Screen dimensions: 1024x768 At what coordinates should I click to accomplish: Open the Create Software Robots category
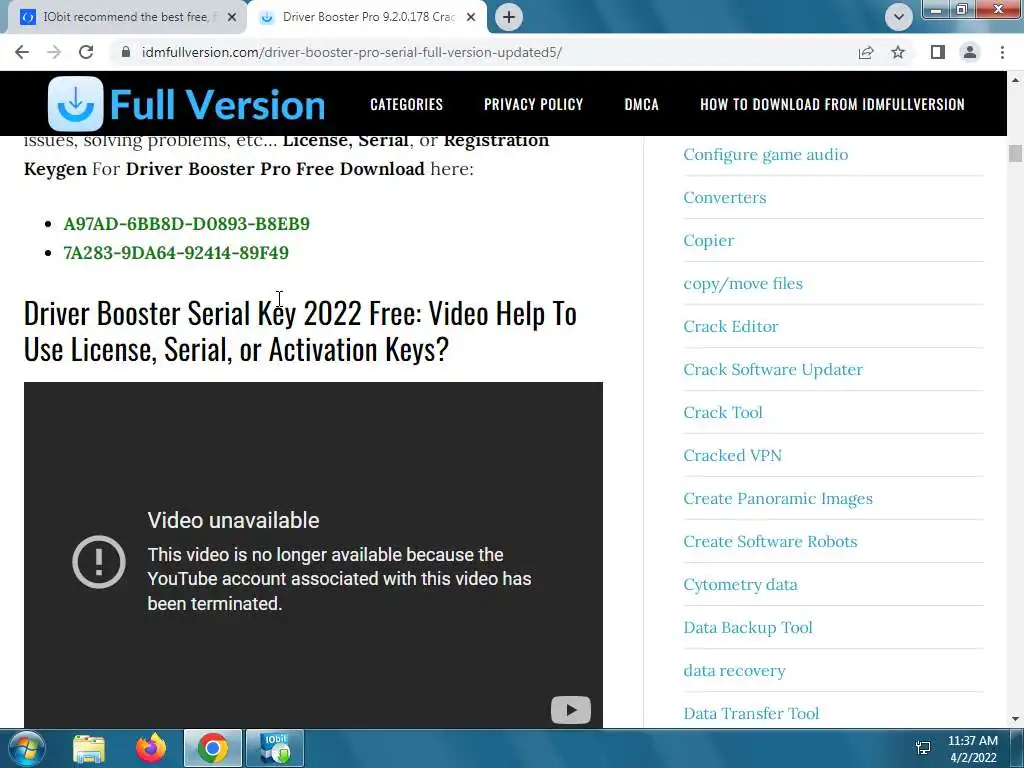coord(770,542)
